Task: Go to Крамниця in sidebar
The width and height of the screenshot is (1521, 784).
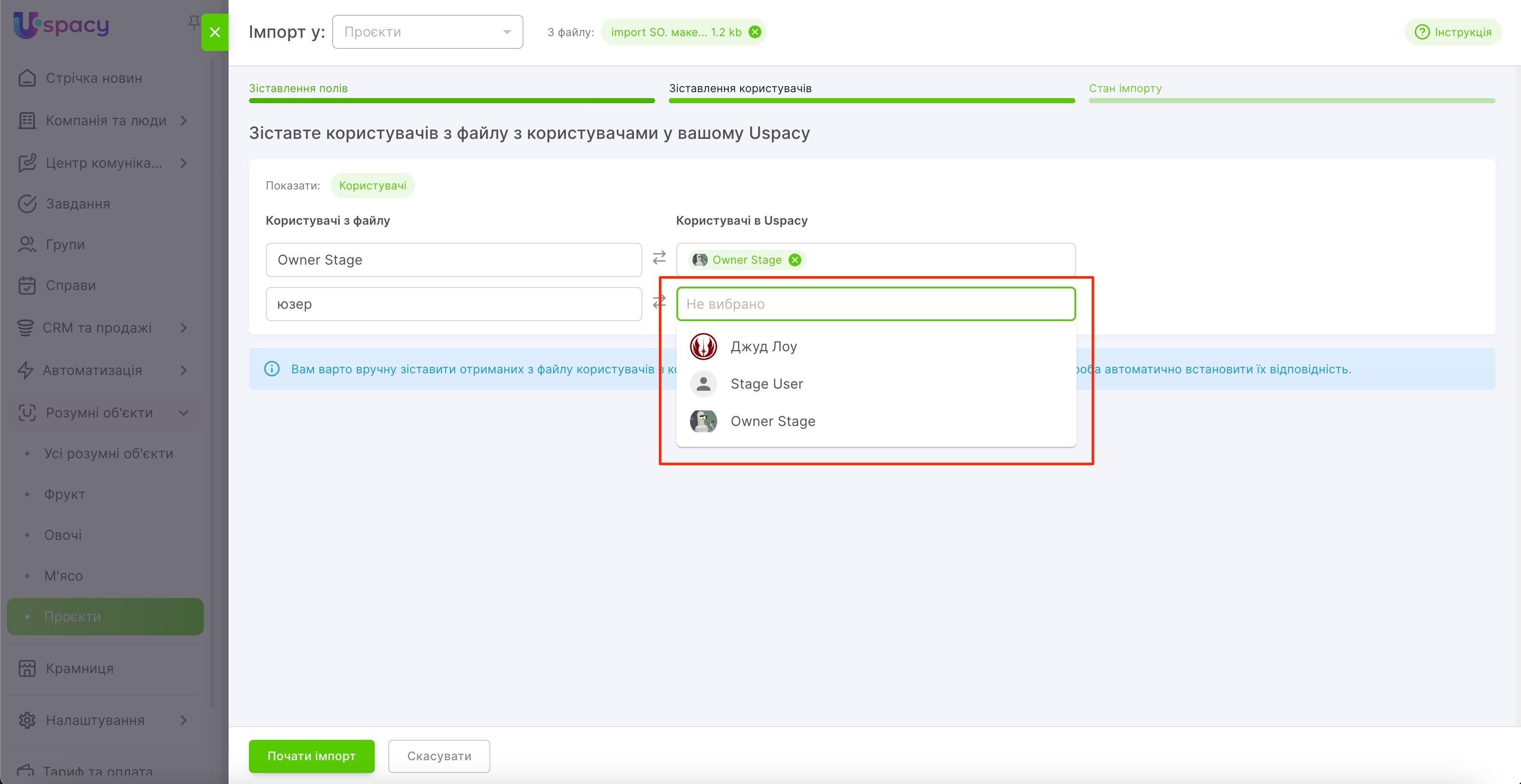Action: pyautogui.click(x=80, y=668)
